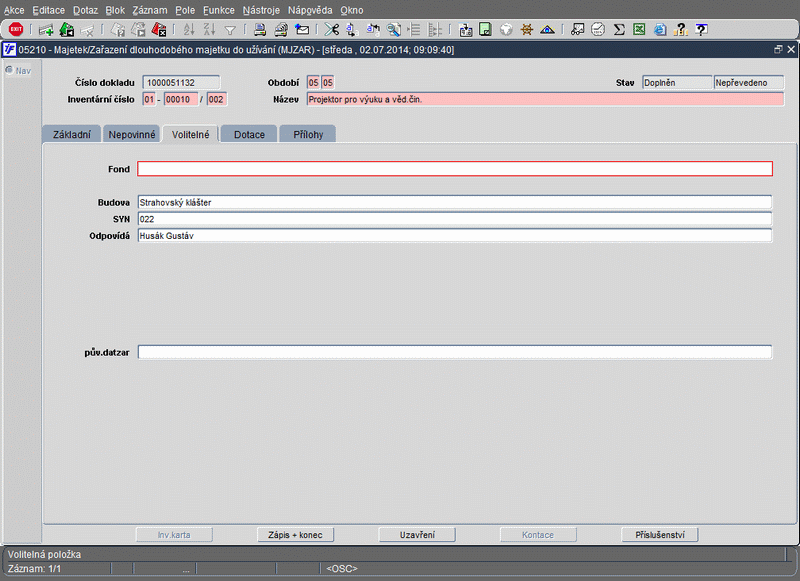Click the magnifier search icon
The height and width of the screenshot is (581, 800).
click(x=393, y=30)
